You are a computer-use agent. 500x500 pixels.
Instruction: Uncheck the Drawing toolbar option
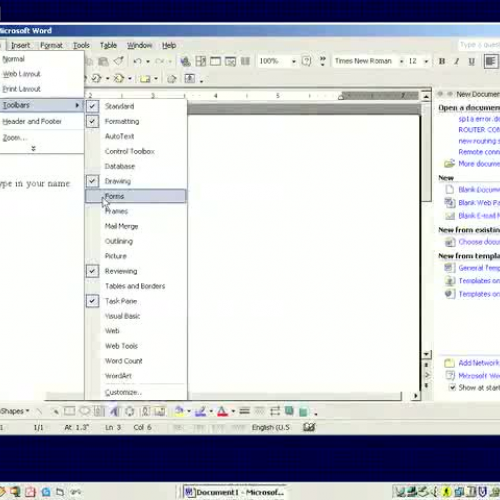tap(92, 181)
